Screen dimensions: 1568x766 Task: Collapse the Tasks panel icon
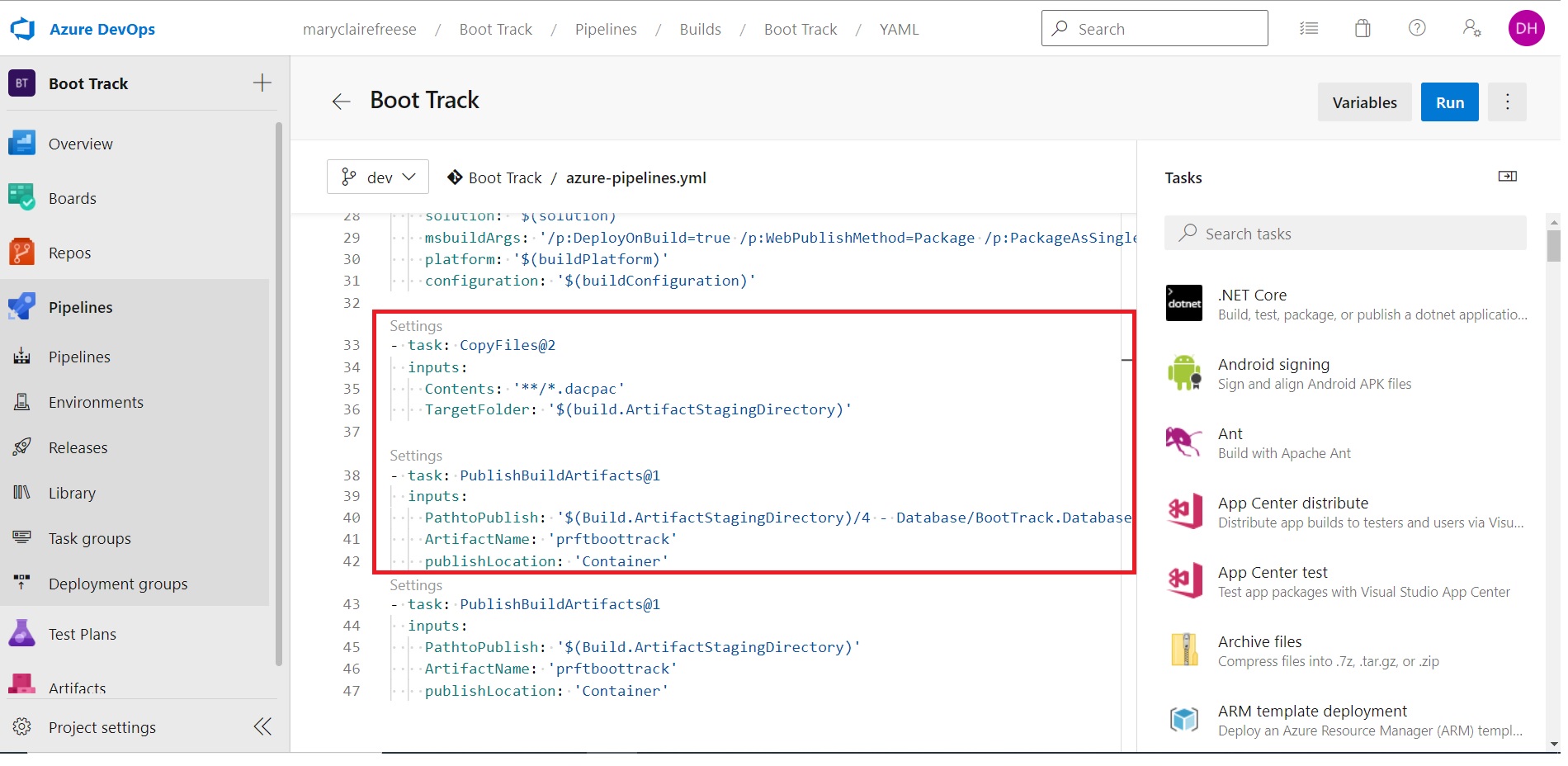(x=1507, y=177)
